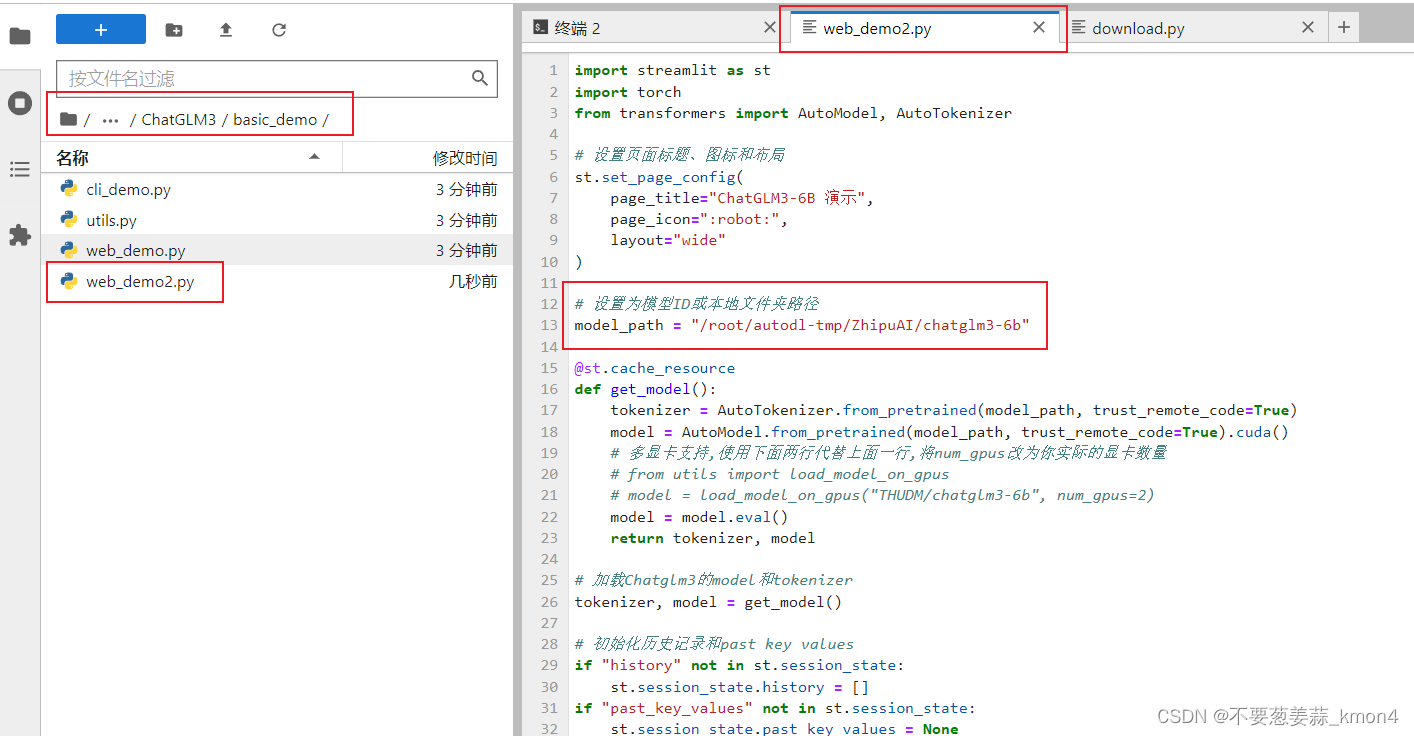
Task: Click the st.session_state.history = [] line
Action: (740, 687)
